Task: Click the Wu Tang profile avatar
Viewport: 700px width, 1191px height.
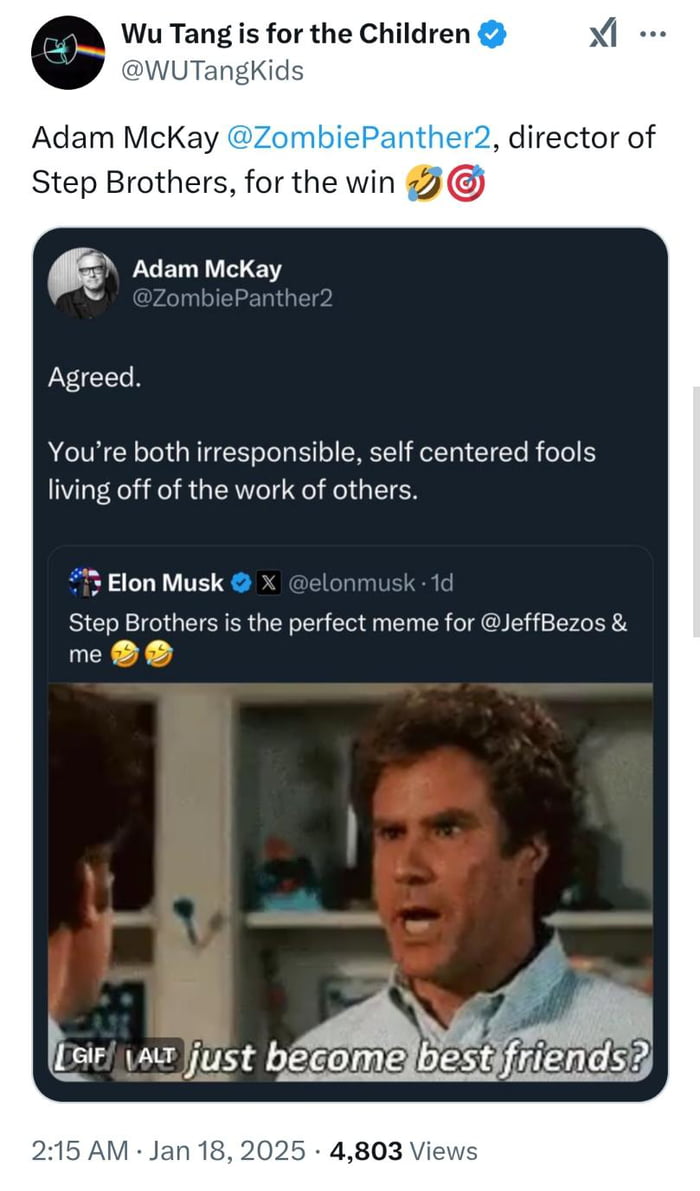Action: point(68,48)
